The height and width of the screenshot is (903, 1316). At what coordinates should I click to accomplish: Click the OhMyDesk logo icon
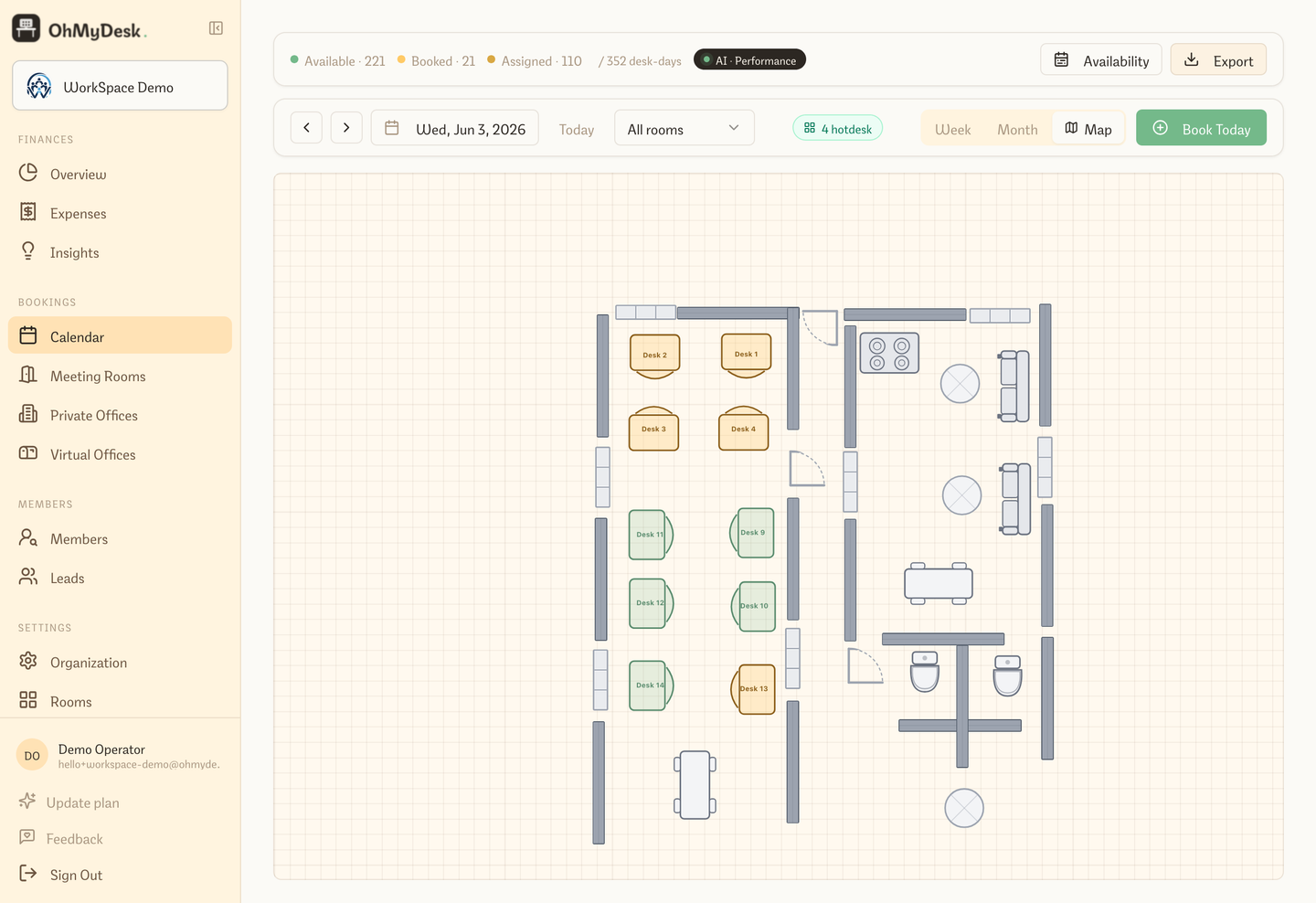click(x=27, y=28)
